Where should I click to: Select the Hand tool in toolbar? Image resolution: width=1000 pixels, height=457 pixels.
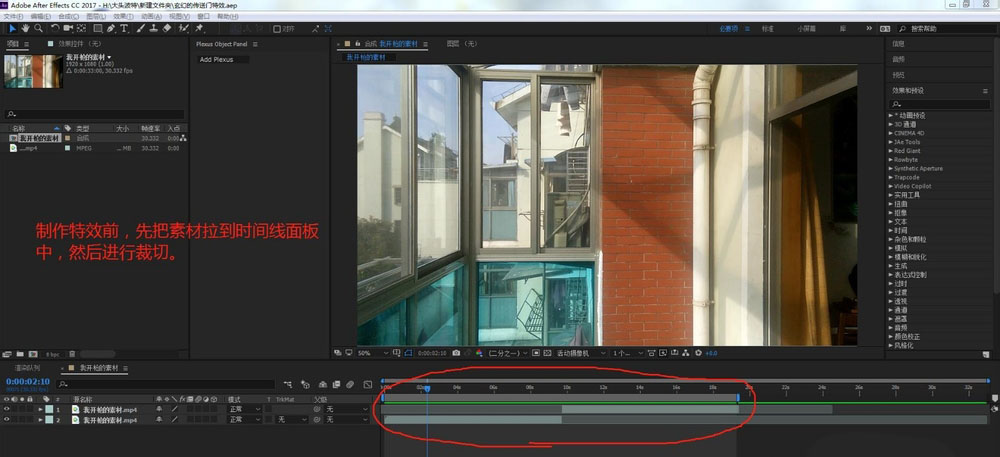tap(26, 29)
